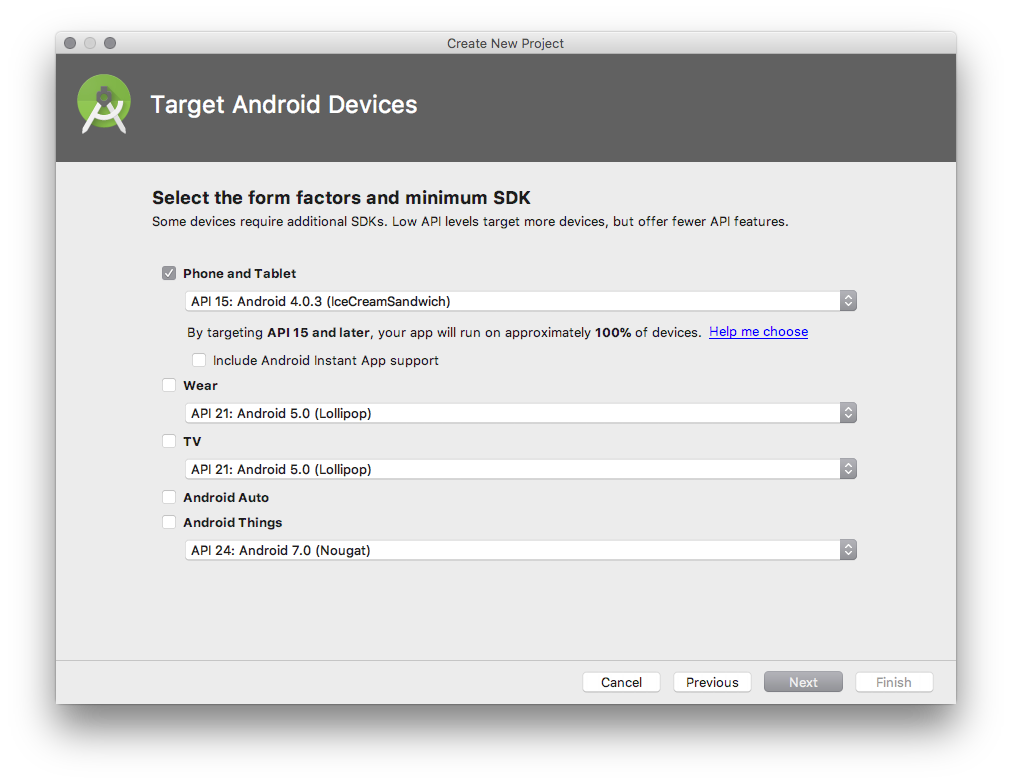The width and height of the screenshot is (1012, 784).
Task: Enable the Android Things checkbox
Action: click(x=169, y=522)
